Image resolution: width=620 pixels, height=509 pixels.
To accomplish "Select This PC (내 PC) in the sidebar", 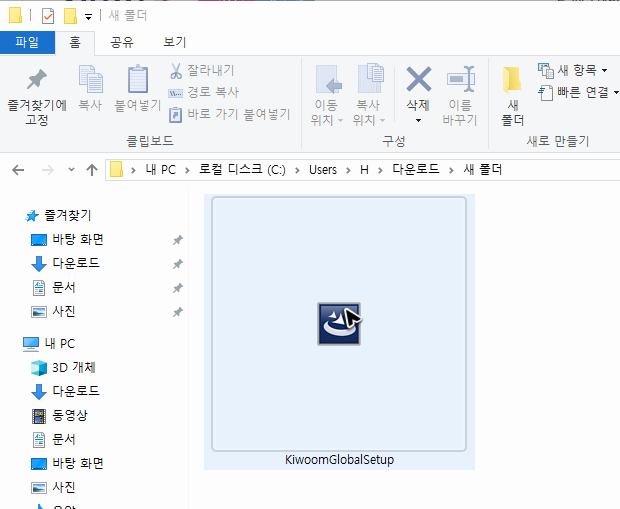I will click(x=49, y=344).
